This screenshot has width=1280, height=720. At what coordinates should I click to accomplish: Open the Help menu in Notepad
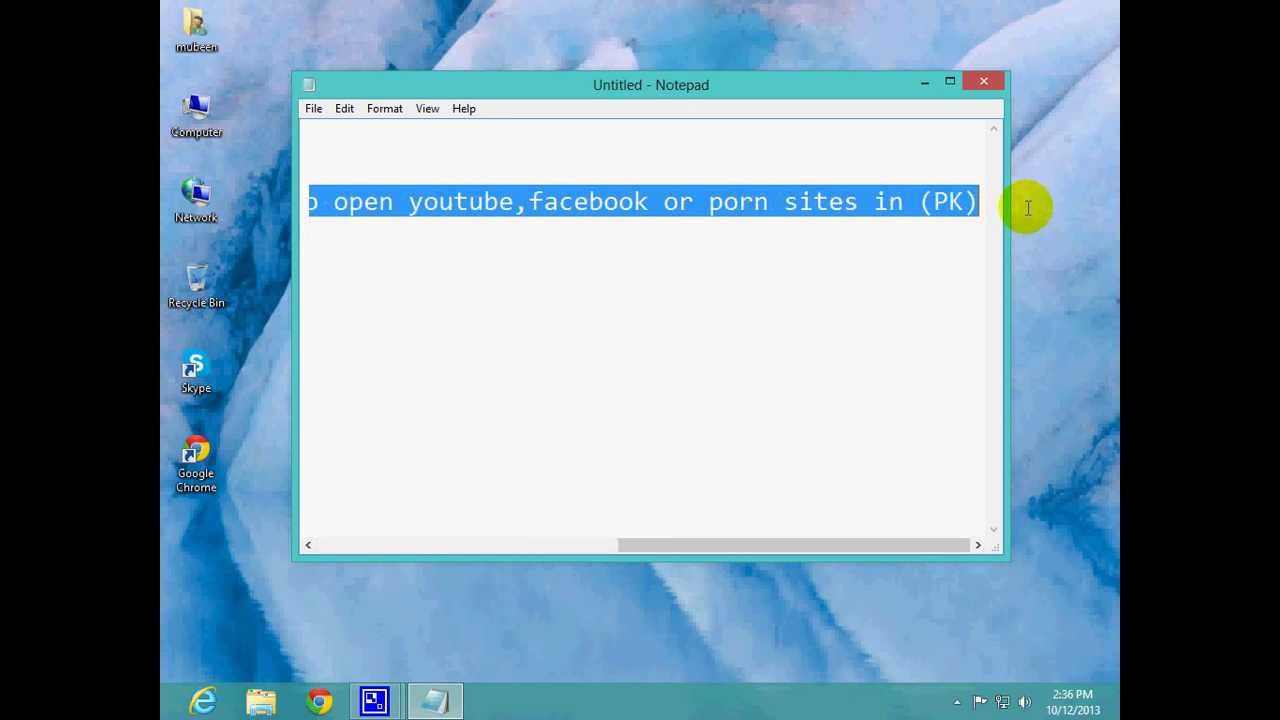point(464,109)
